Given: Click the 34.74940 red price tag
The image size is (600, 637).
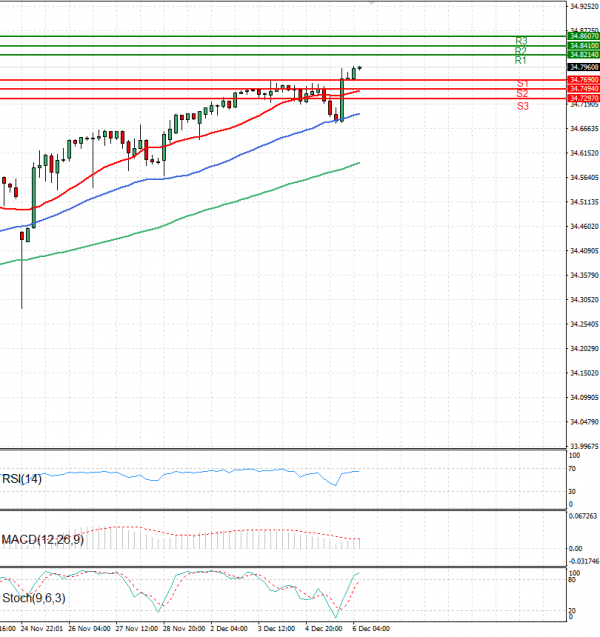Looking at the screenshot, I should (x=582, y=89).
